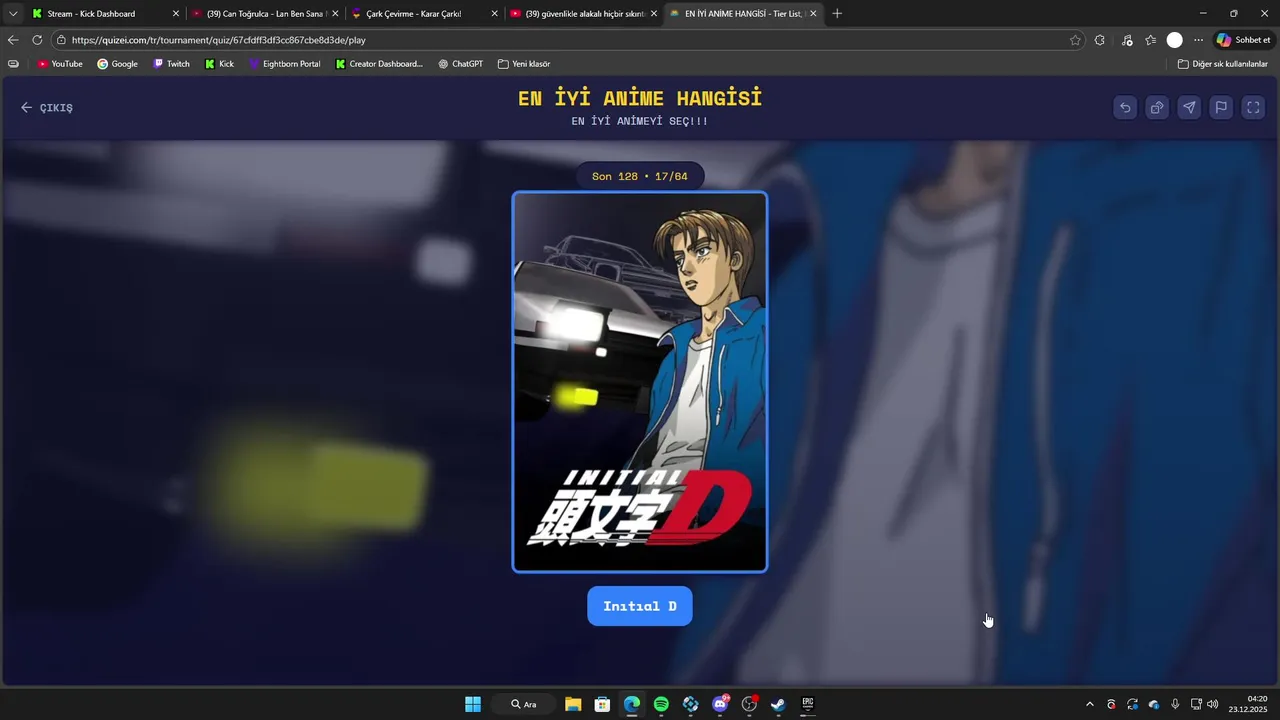Click the undo arrow icon on quiz header
The image size is (1280, 720).
(x=1125, y=108)
